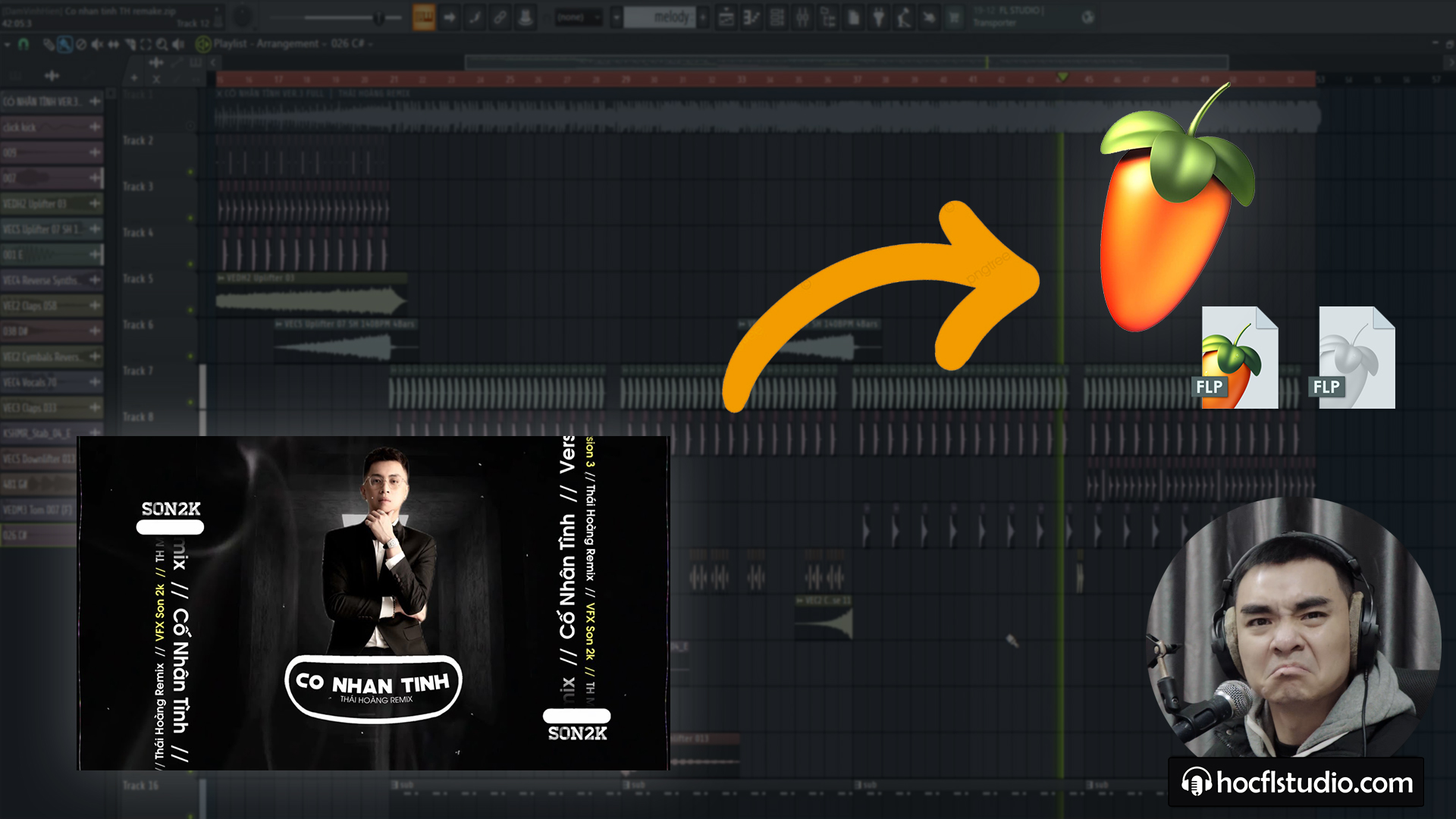Select VEC2 Claps 058 in picker list
1456x819 pixels.
click(x=52, y=306)
